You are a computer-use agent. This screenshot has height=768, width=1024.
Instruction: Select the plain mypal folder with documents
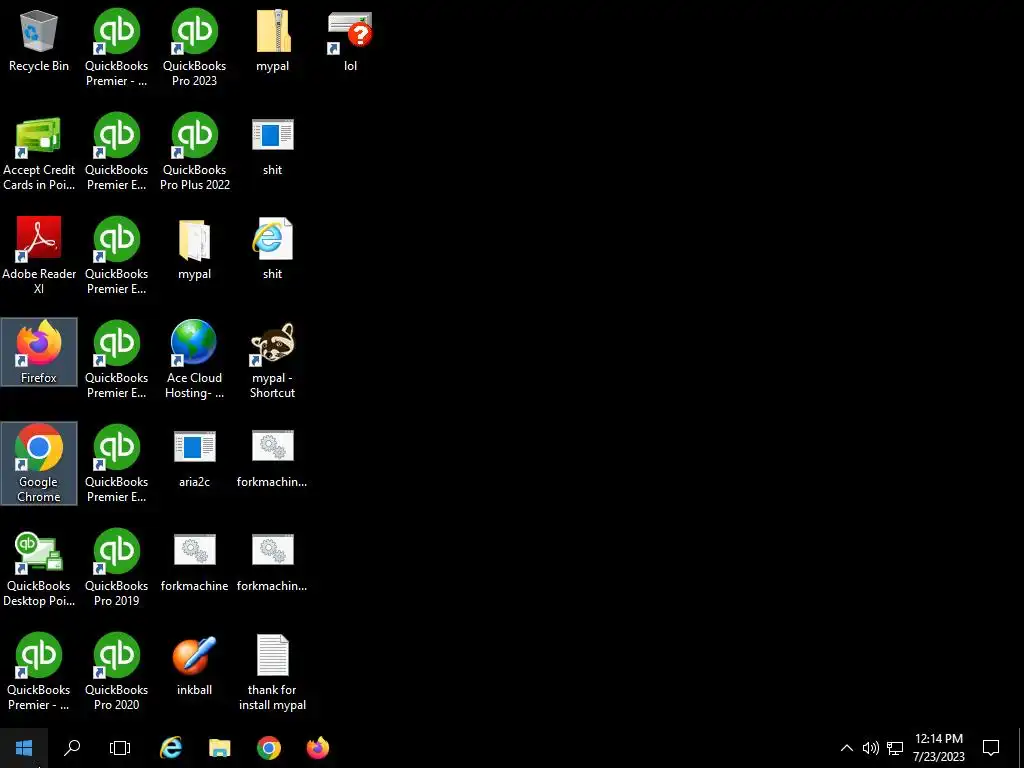coord(195,249)
